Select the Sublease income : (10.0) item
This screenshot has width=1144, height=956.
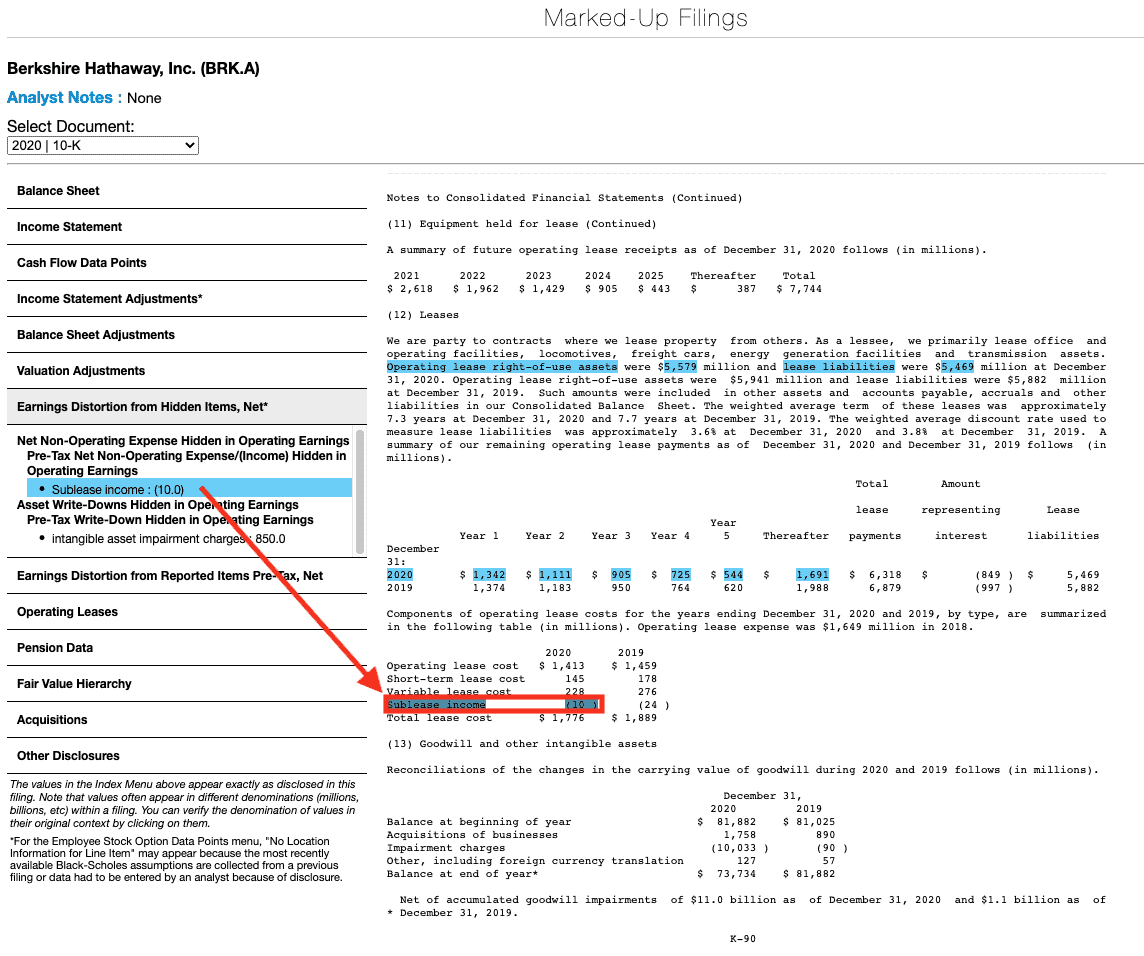[x=190, y=489]
